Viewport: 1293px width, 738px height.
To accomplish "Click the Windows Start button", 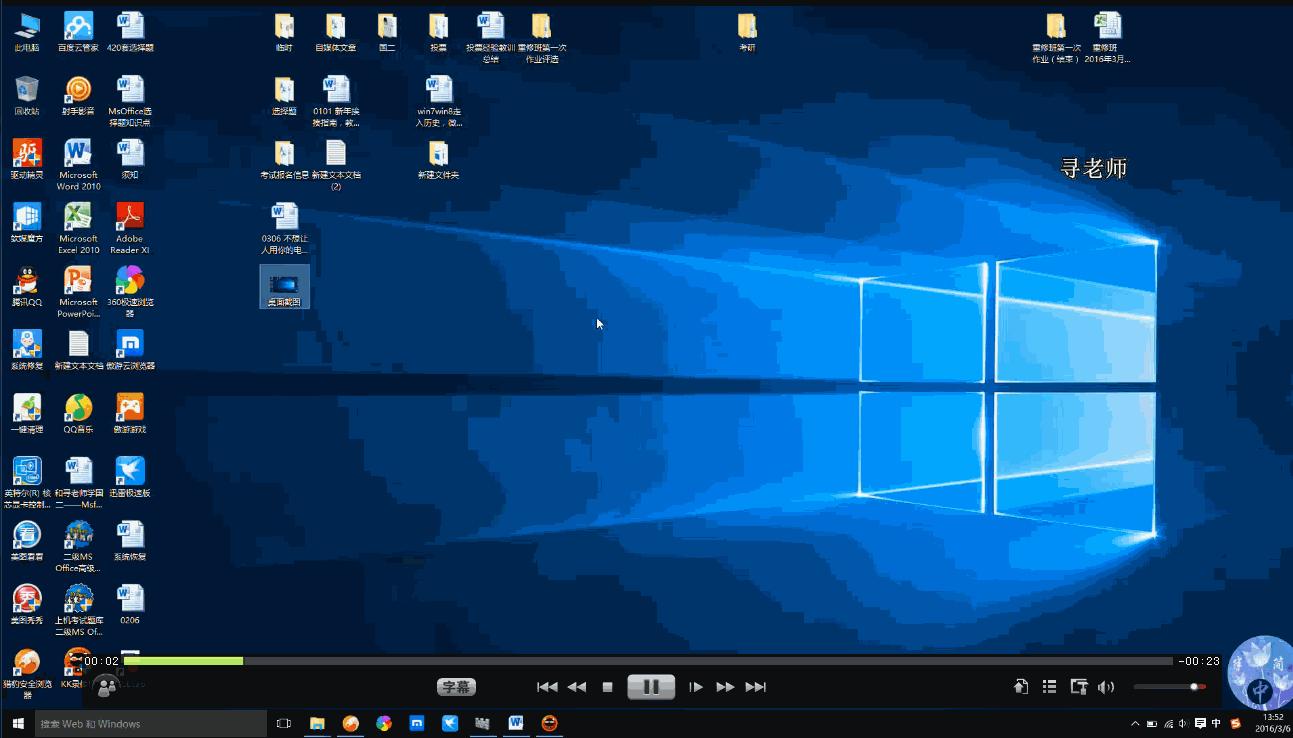I will point(18,723).
